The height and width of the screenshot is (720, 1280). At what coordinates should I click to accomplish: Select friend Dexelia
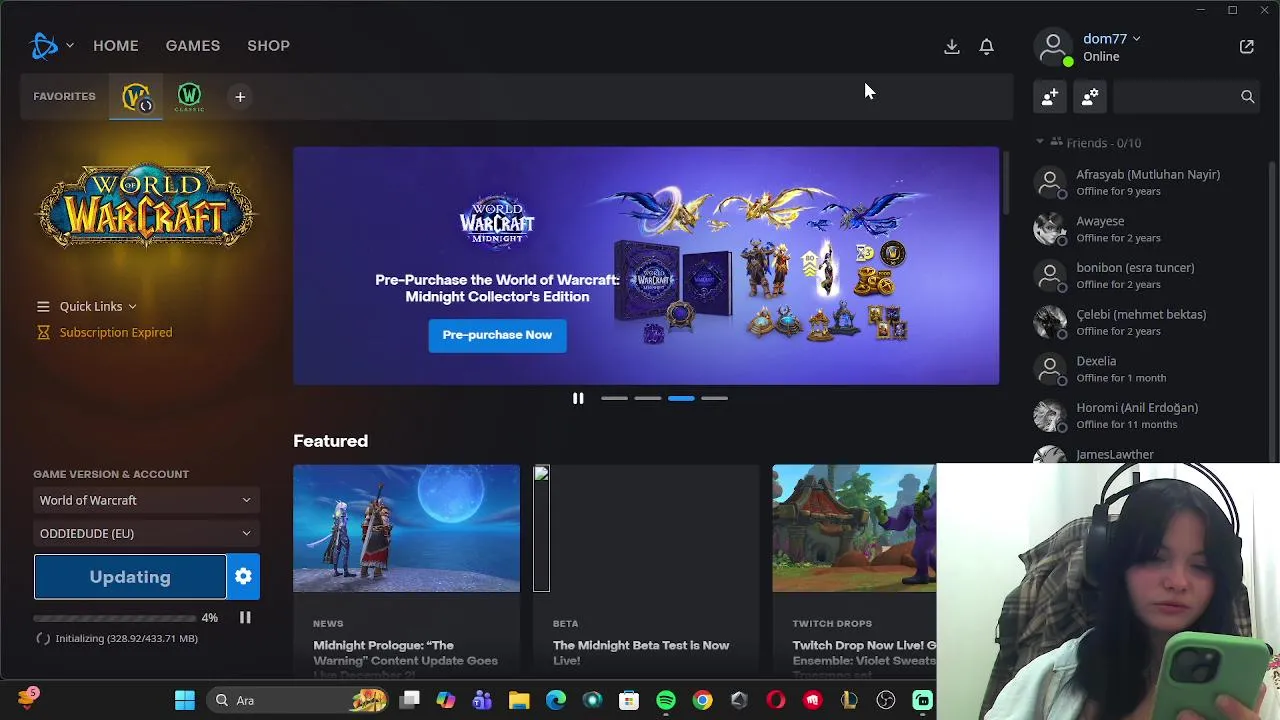pyautogui.click(x=1150, y=369)
